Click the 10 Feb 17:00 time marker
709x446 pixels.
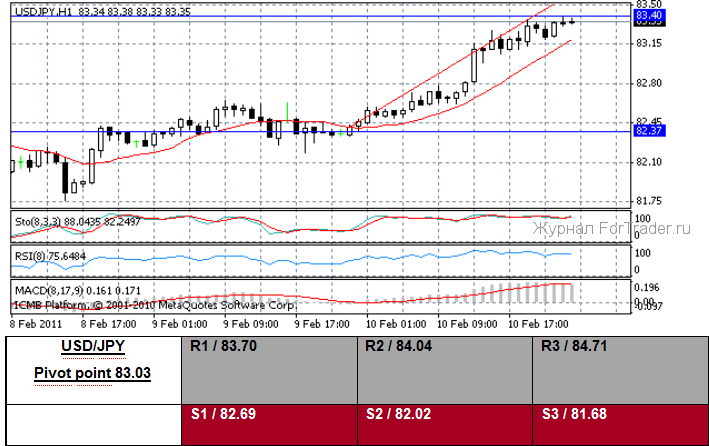point(540,324)
